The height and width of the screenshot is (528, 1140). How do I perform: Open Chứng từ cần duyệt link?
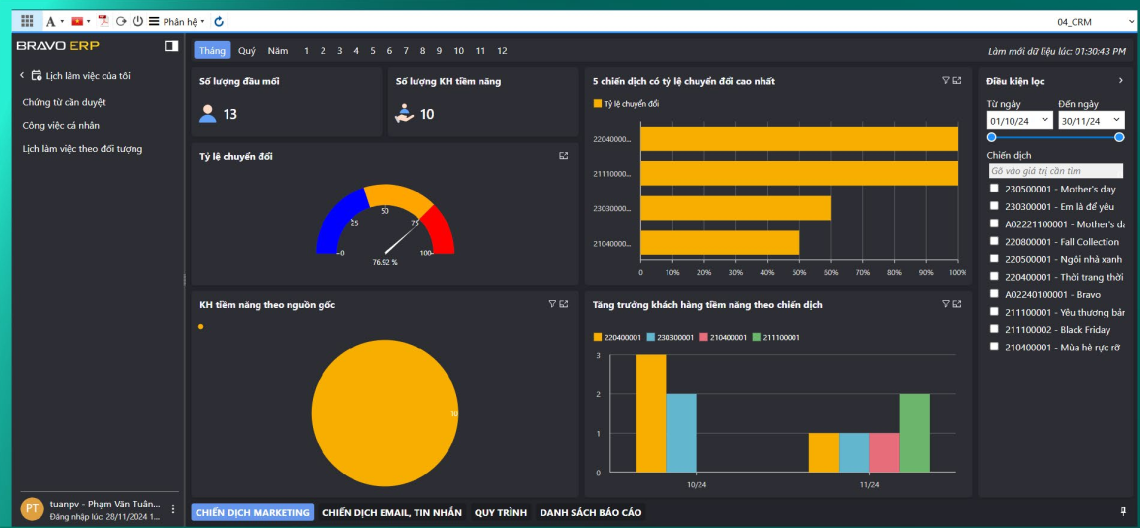(x=64, y=102)
